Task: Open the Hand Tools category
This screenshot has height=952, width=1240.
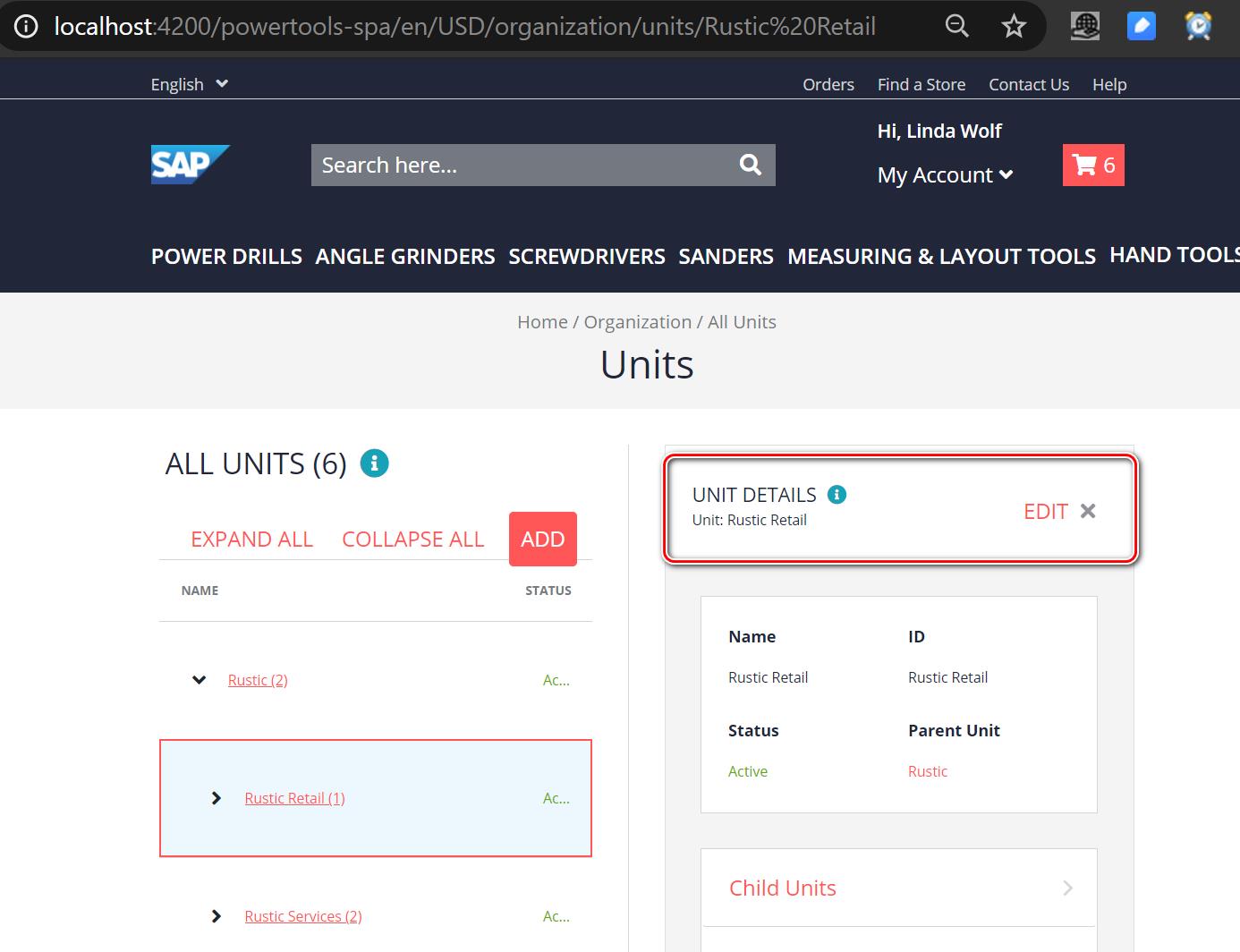Action: click(x=1175, y=255)
